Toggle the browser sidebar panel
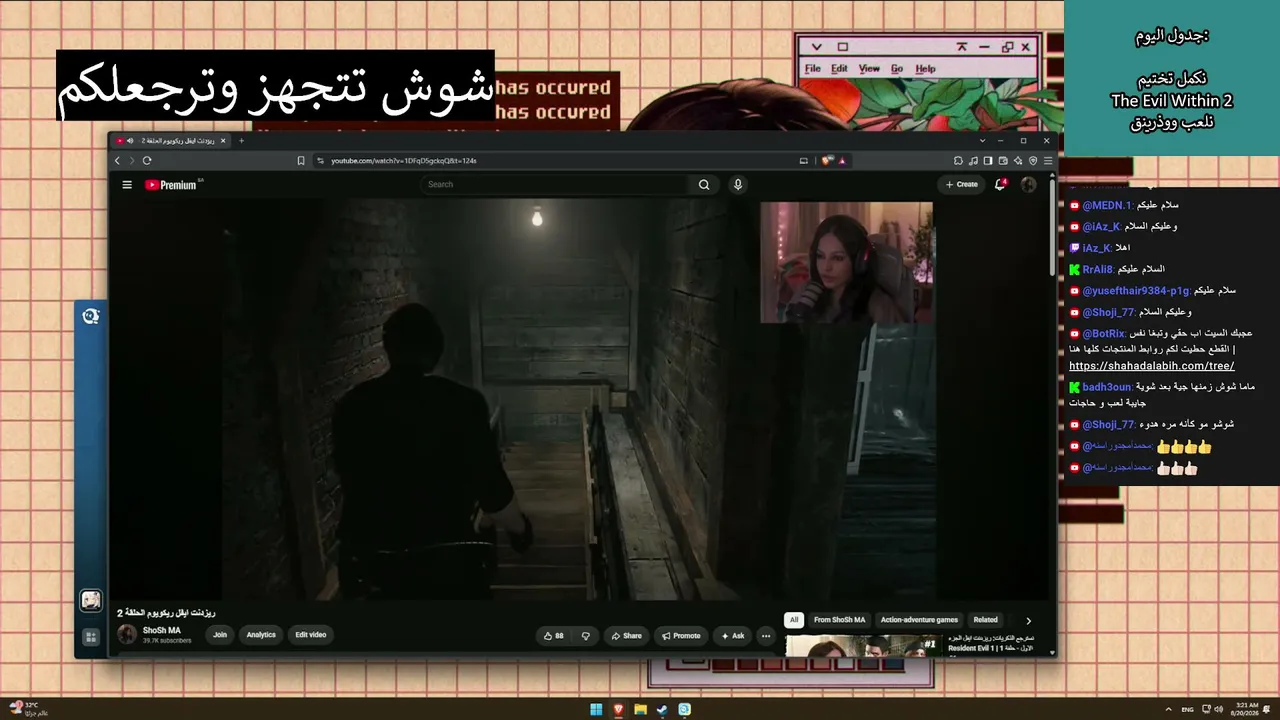The width and height of the screenshot is (1280, 720). click(x=988, y=160)
